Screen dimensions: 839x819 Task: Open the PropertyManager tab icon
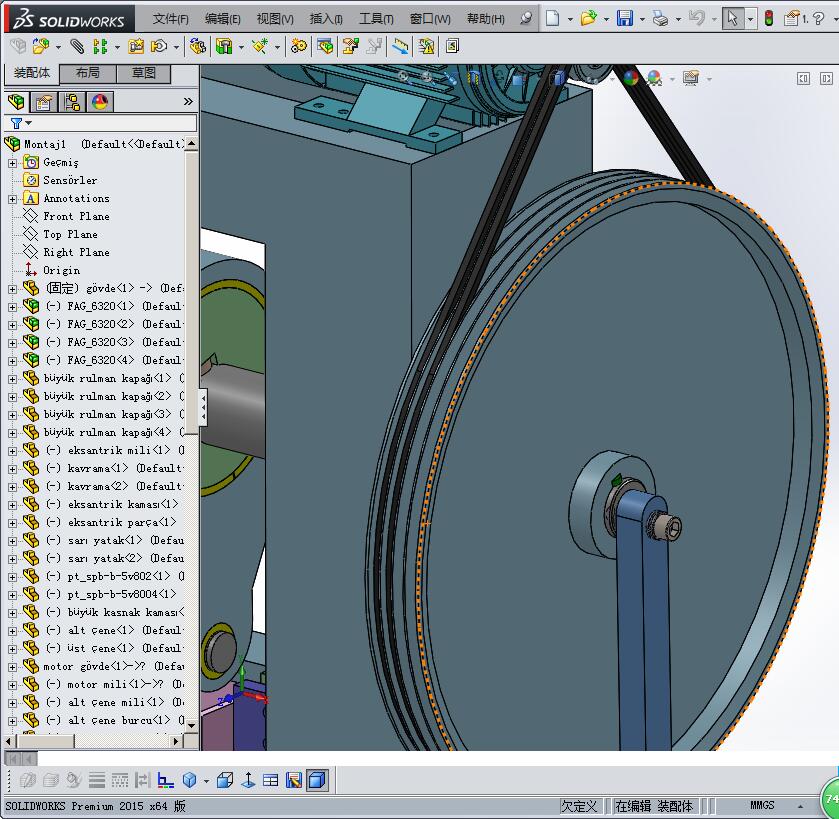coord(44,102)
